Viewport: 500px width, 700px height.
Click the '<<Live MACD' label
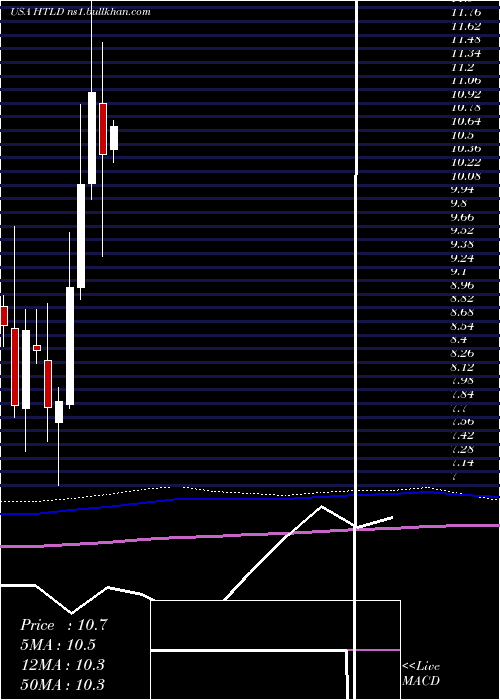pyautogui.click(x=421, y=673)
